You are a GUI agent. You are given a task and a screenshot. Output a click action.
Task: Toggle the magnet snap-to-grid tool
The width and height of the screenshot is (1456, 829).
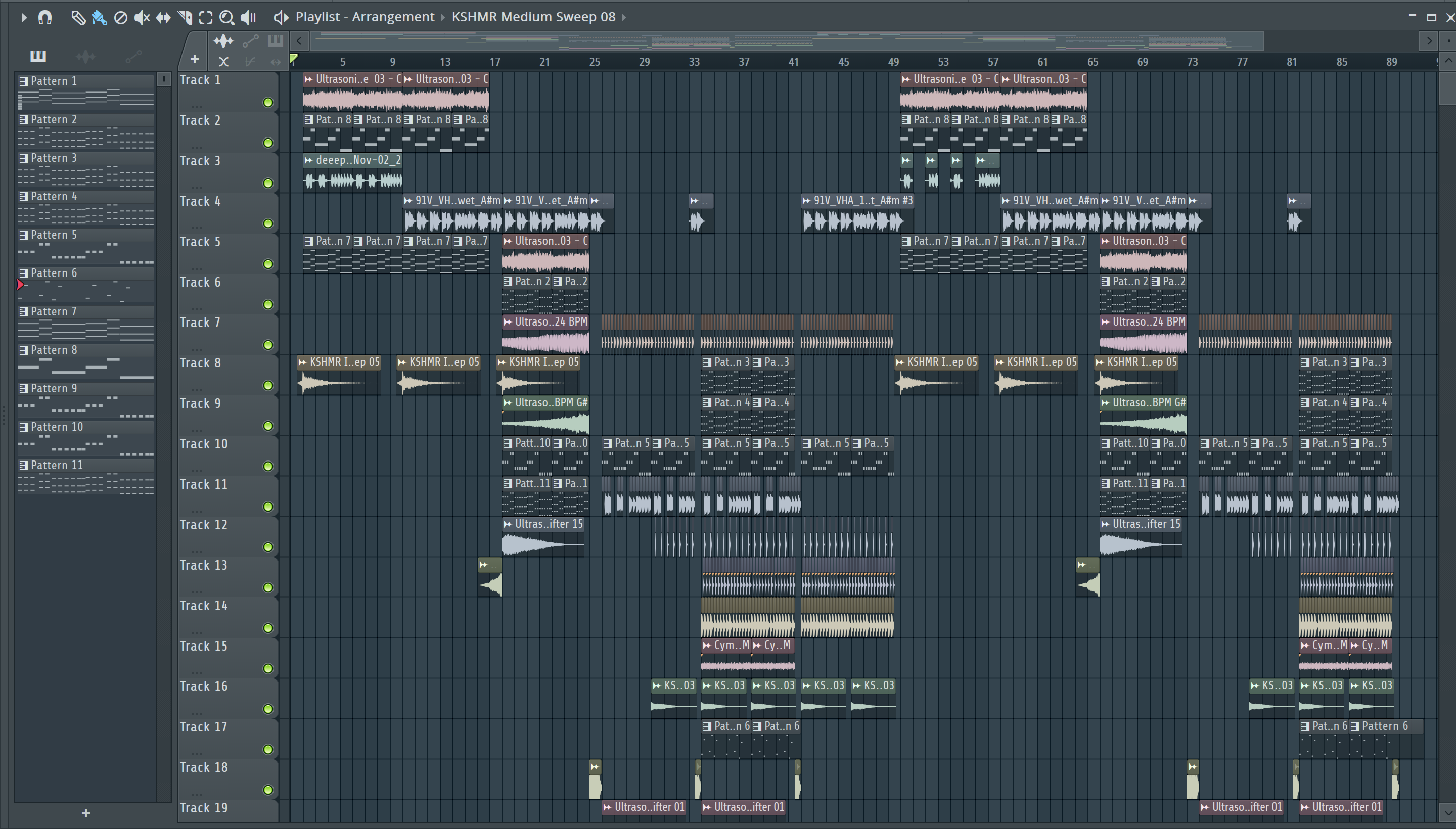[45, 18]
